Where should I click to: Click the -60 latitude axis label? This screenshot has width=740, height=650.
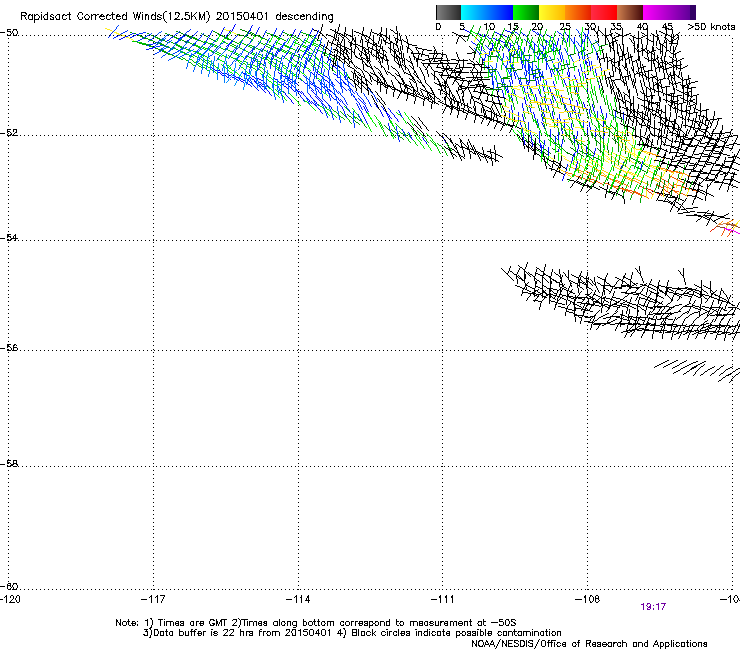pos(9,587)
